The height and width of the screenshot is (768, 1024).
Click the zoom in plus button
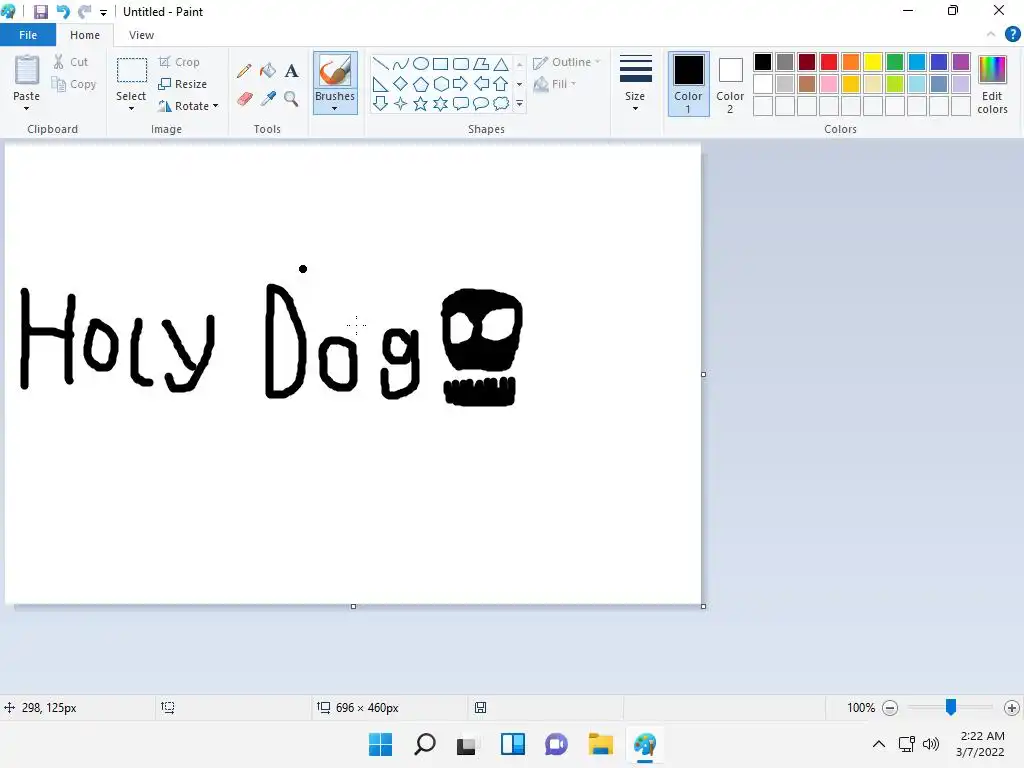[x=1012, y=707]
